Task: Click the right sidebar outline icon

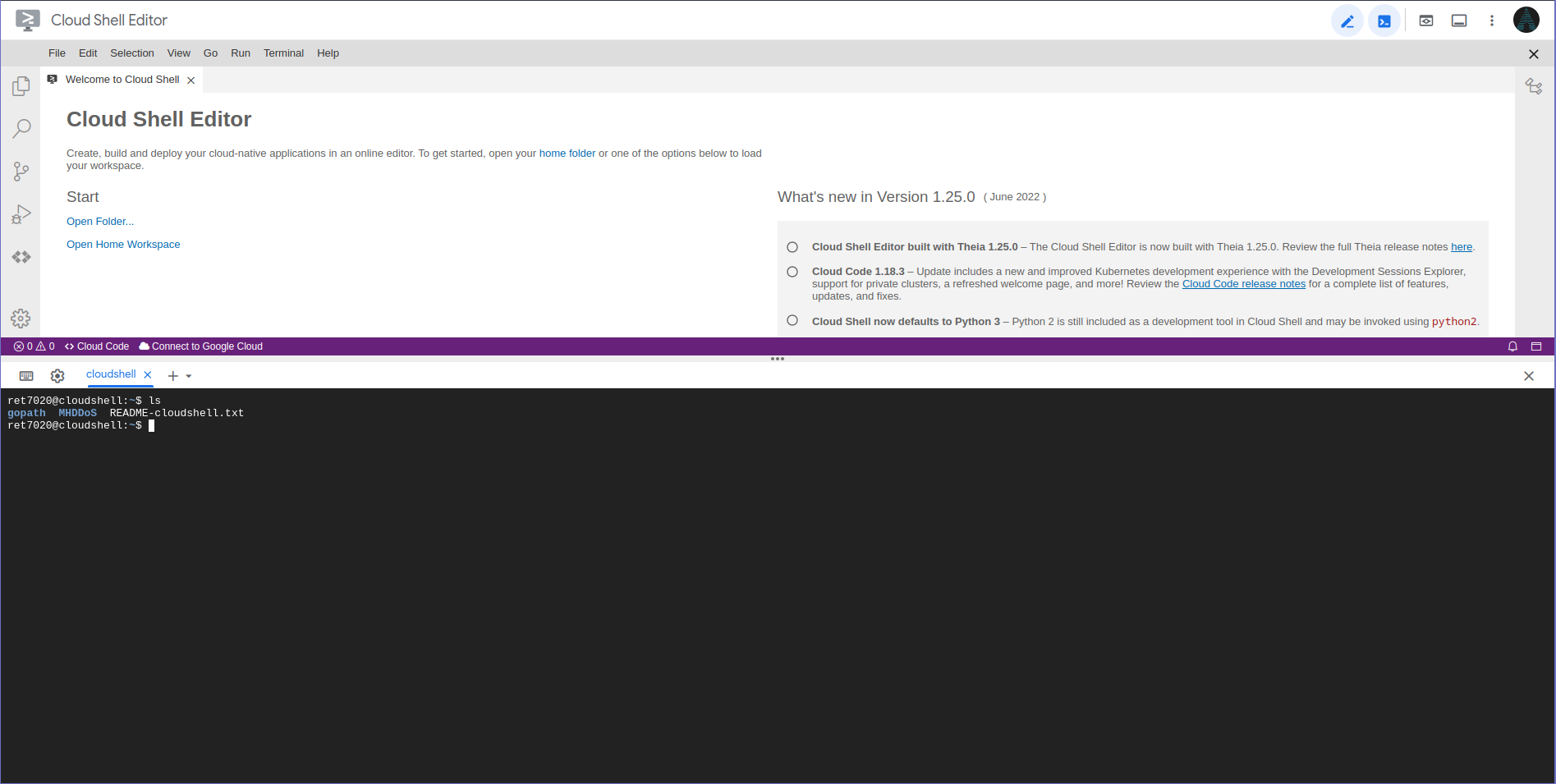Action: (1534, 86)
